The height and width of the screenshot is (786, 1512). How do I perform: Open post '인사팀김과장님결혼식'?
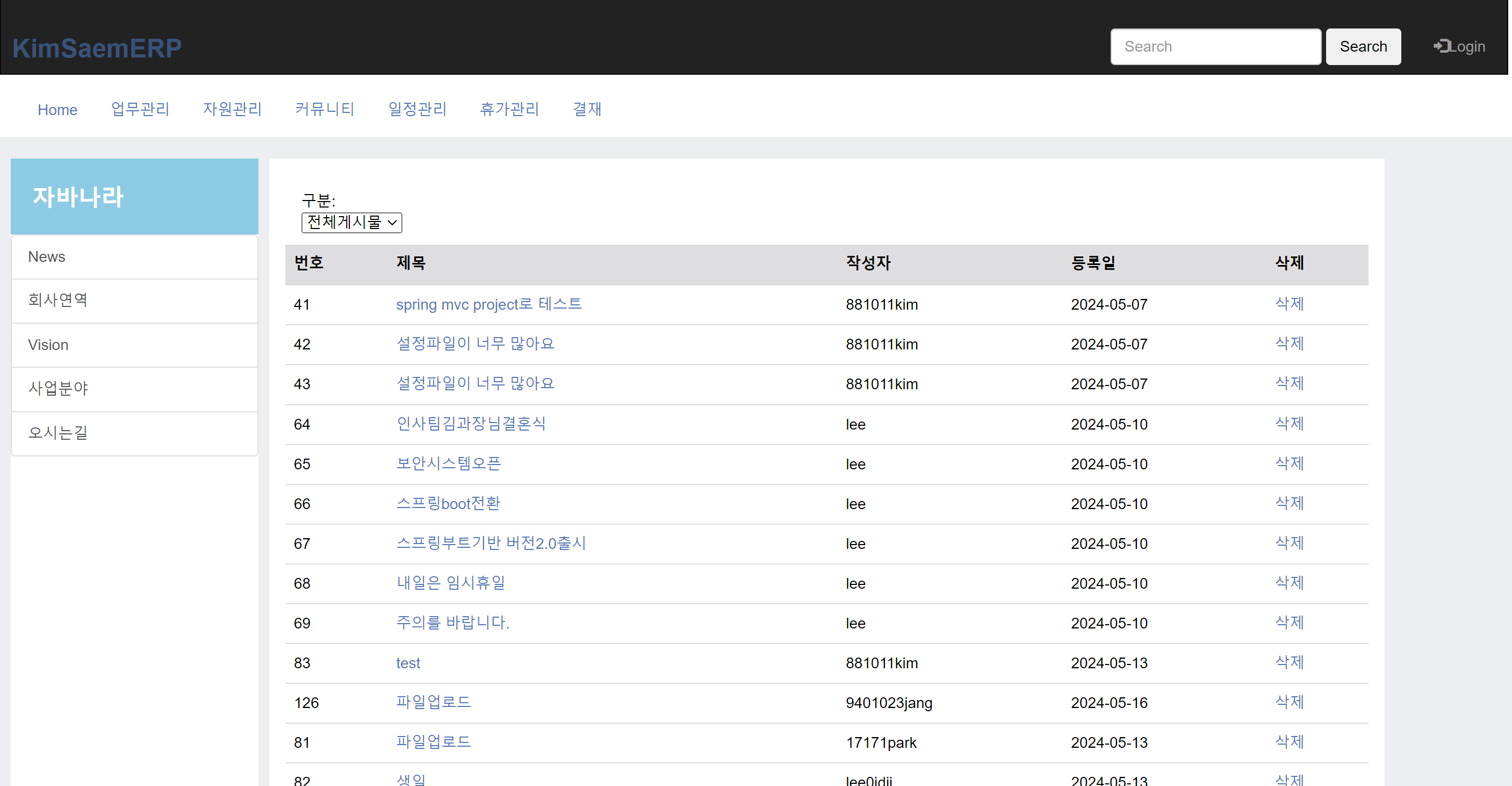(471, 424)
